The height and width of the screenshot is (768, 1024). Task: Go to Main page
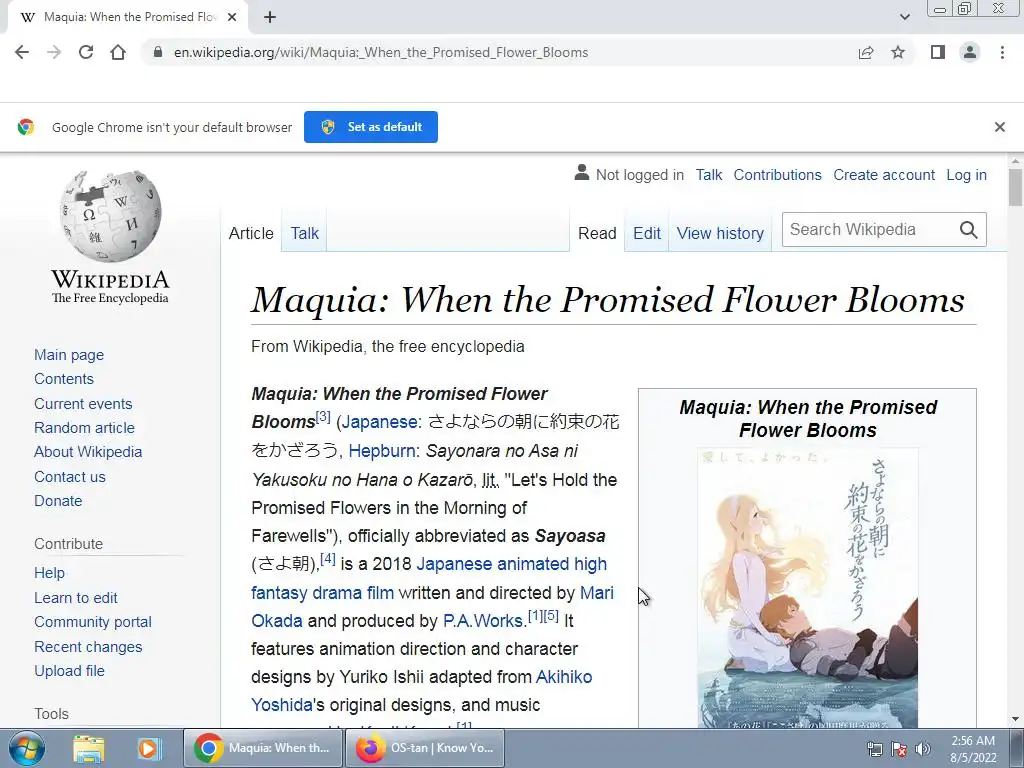click(x=69, y=355)
